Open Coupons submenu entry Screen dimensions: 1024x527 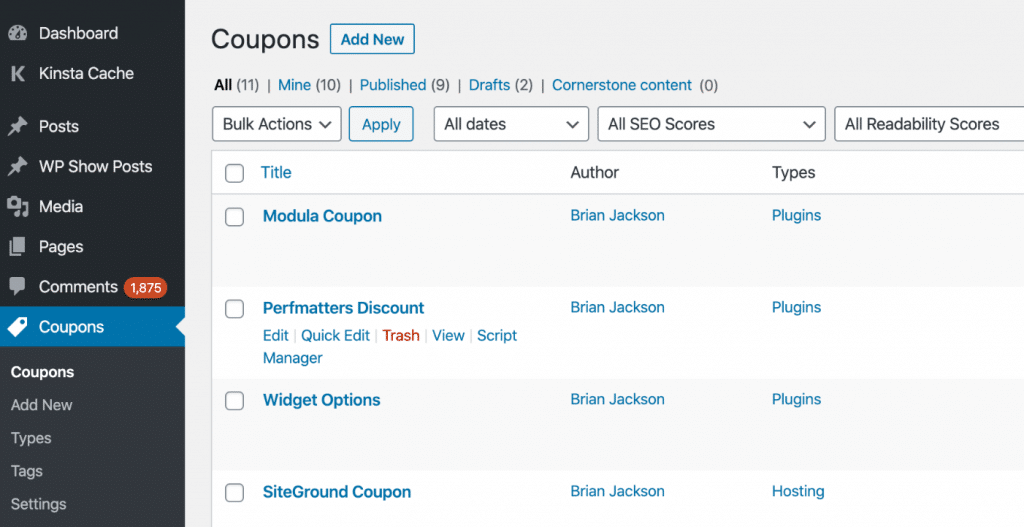coord(42,372)
